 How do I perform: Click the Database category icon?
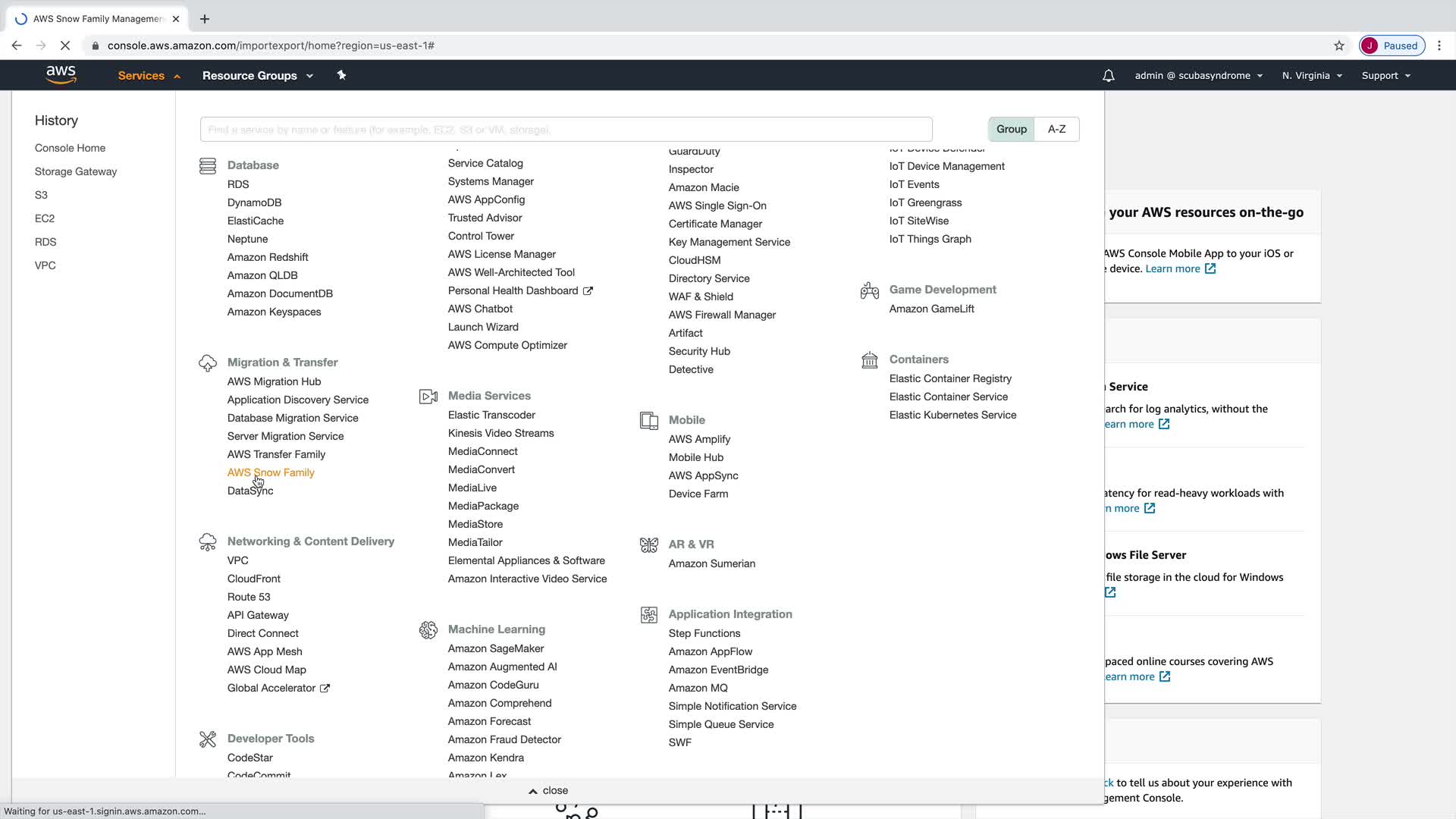point(208,165)
